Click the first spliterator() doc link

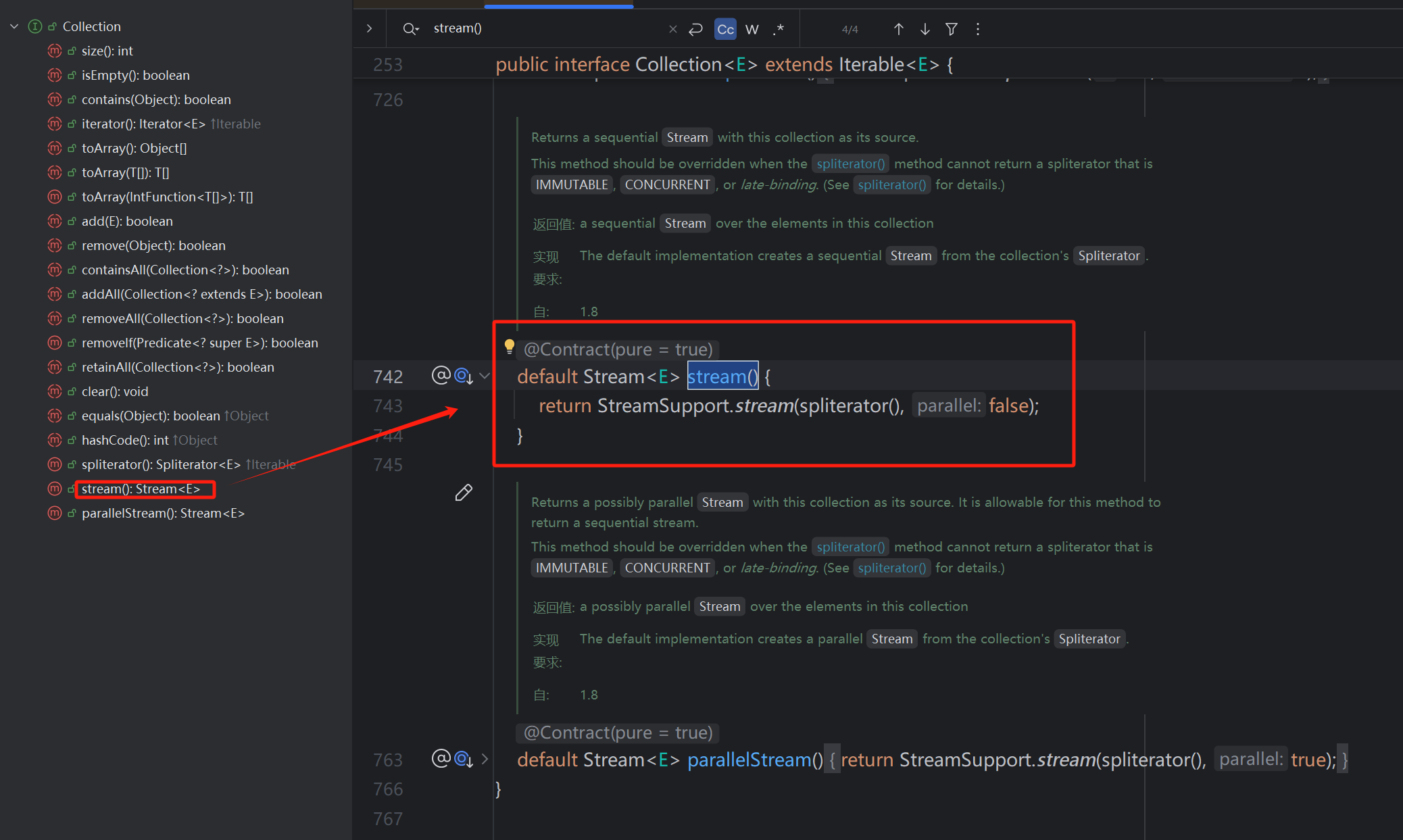click(x=850, y=164)
